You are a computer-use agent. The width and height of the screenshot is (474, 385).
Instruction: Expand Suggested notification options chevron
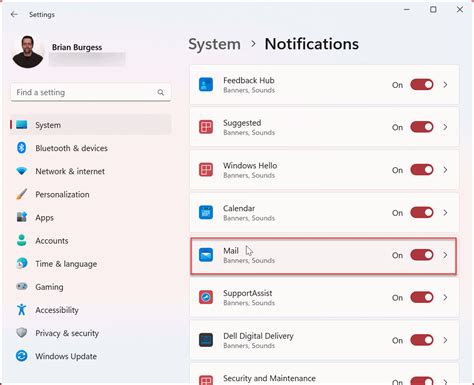coord(445,127)
